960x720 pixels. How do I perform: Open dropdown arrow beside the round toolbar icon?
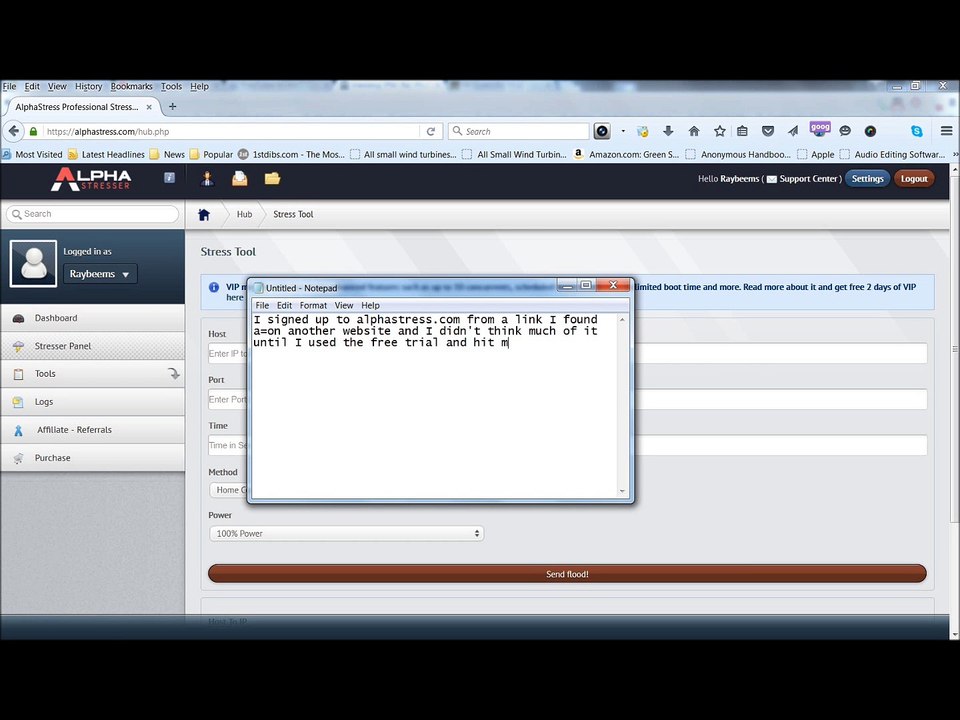(x=623, y=131)
